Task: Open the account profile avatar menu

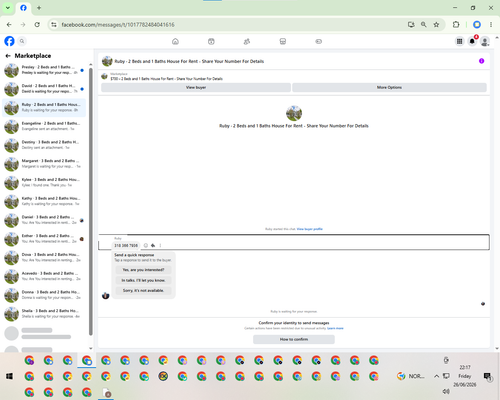Action: [x=485, y=41]
